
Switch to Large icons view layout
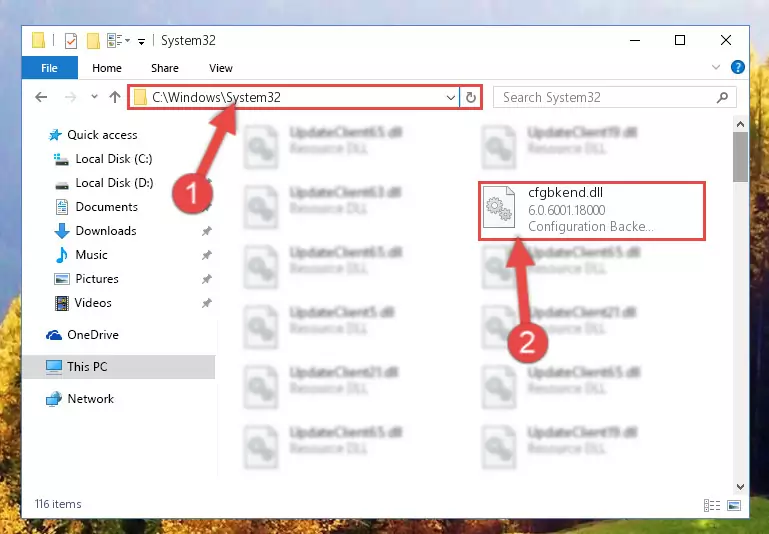click(x=734, y=505)
